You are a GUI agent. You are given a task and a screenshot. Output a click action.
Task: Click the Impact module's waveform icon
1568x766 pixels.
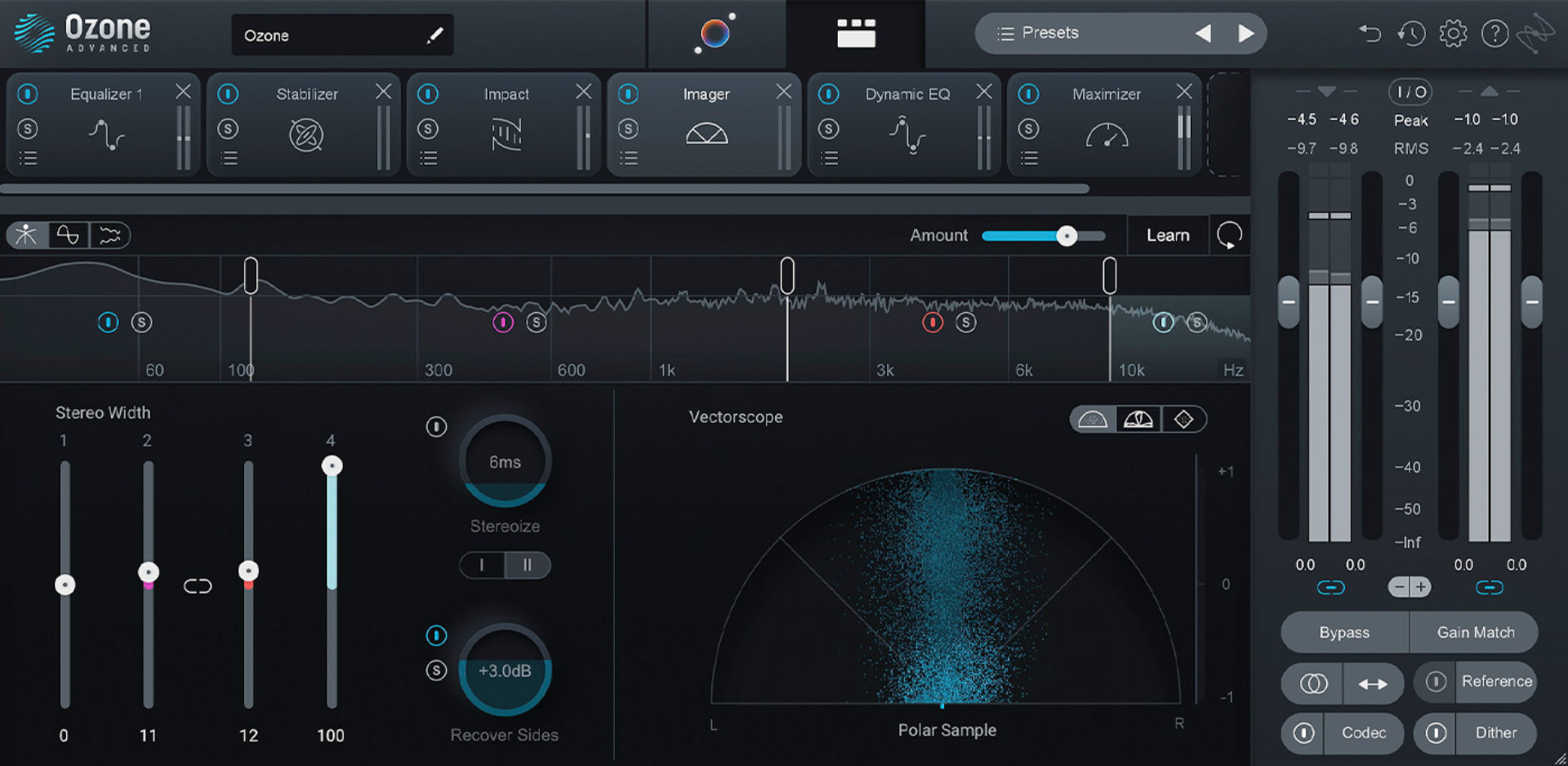pos(505,134)
